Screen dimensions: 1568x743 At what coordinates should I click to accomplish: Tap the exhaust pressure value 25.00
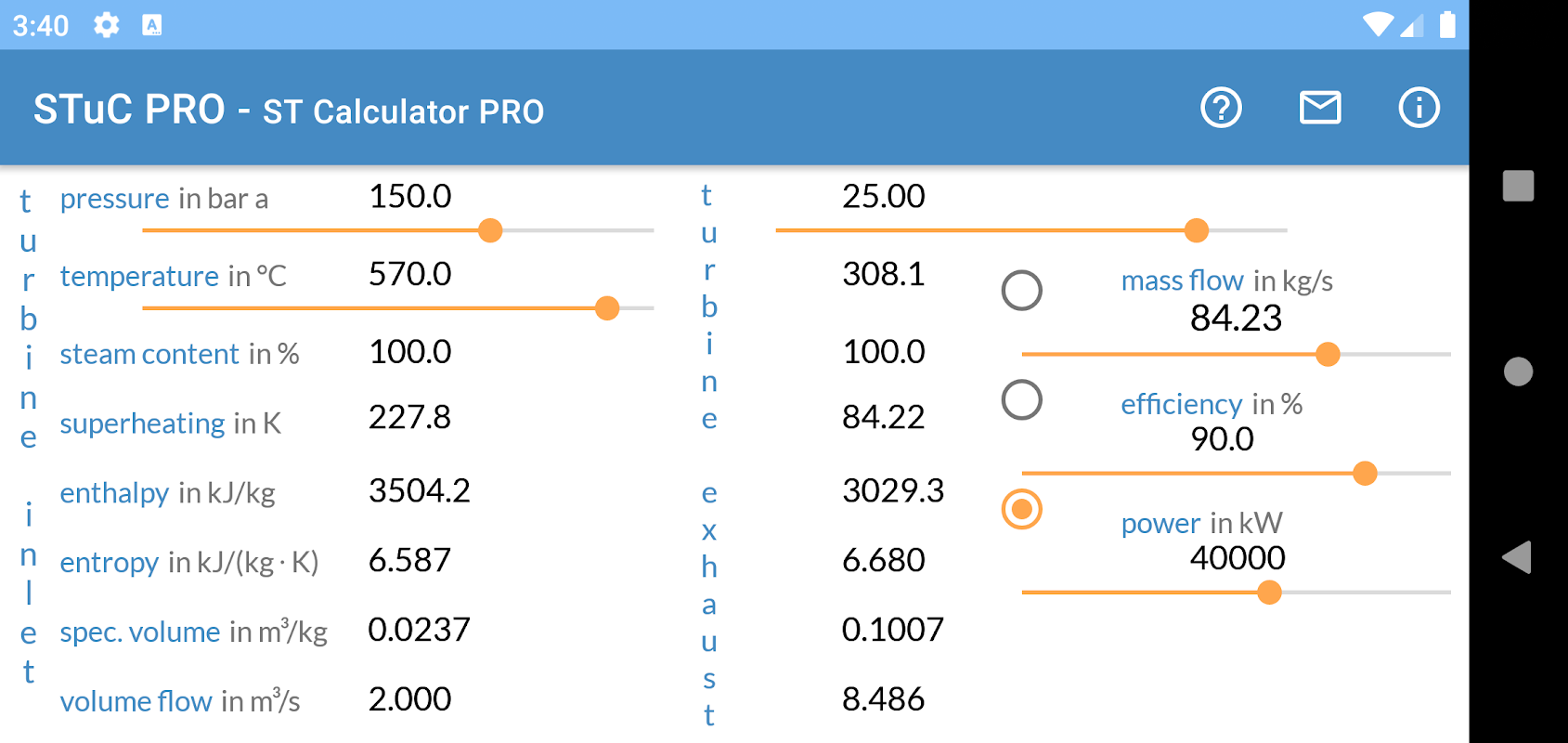(x=883, y=197)
